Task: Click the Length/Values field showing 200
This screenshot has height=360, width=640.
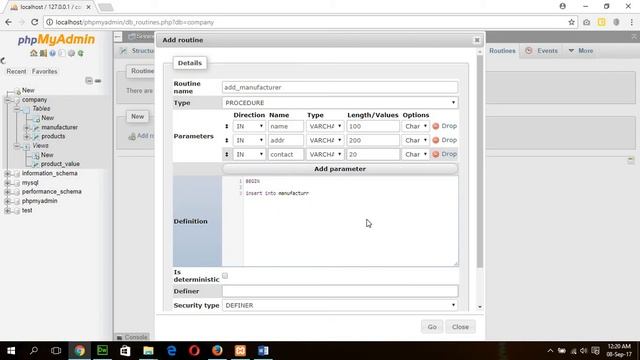Action: tap(373, 140)
